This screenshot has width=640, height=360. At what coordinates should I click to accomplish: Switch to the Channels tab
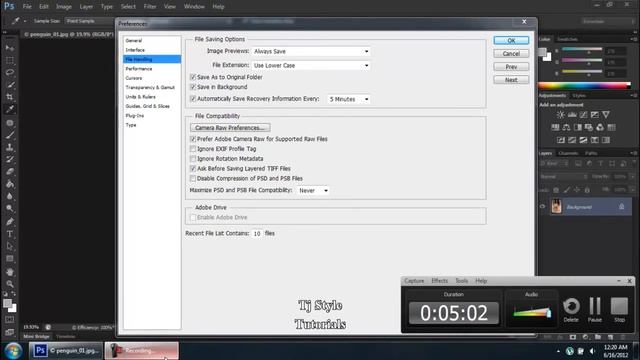568,153
